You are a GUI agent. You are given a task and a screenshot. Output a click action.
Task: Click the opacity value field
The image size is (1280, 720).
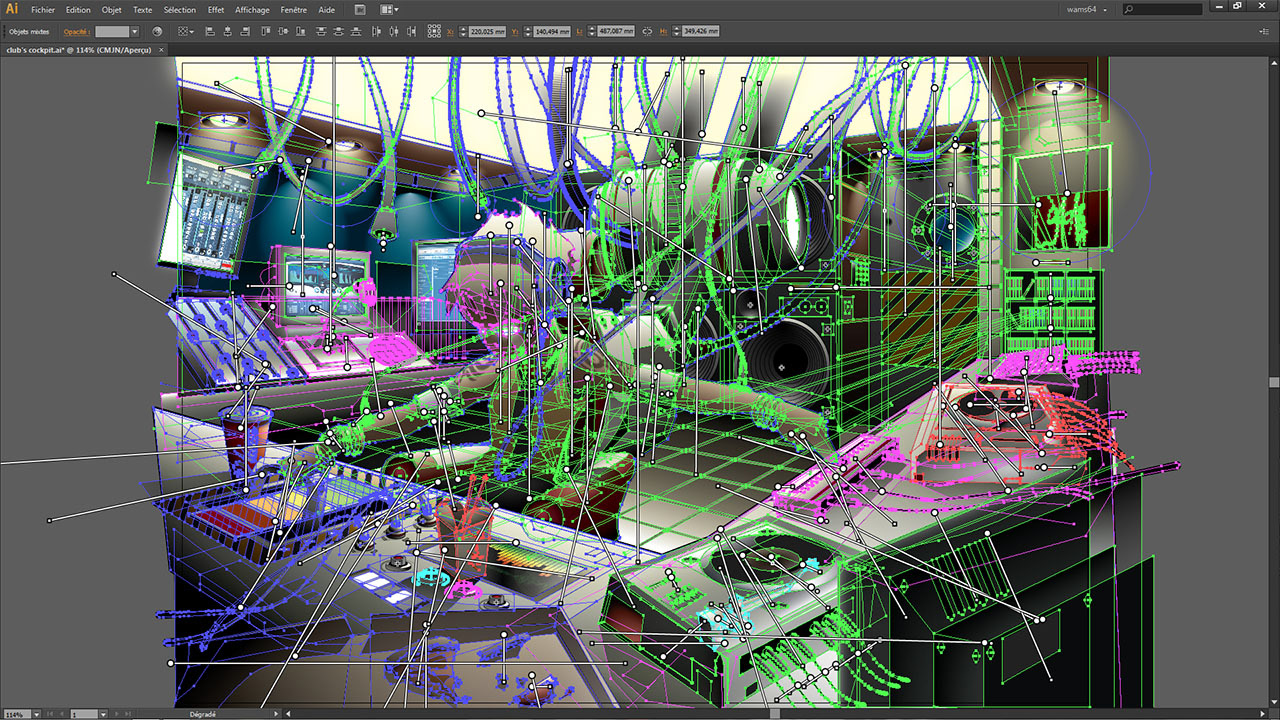[112, 32]
